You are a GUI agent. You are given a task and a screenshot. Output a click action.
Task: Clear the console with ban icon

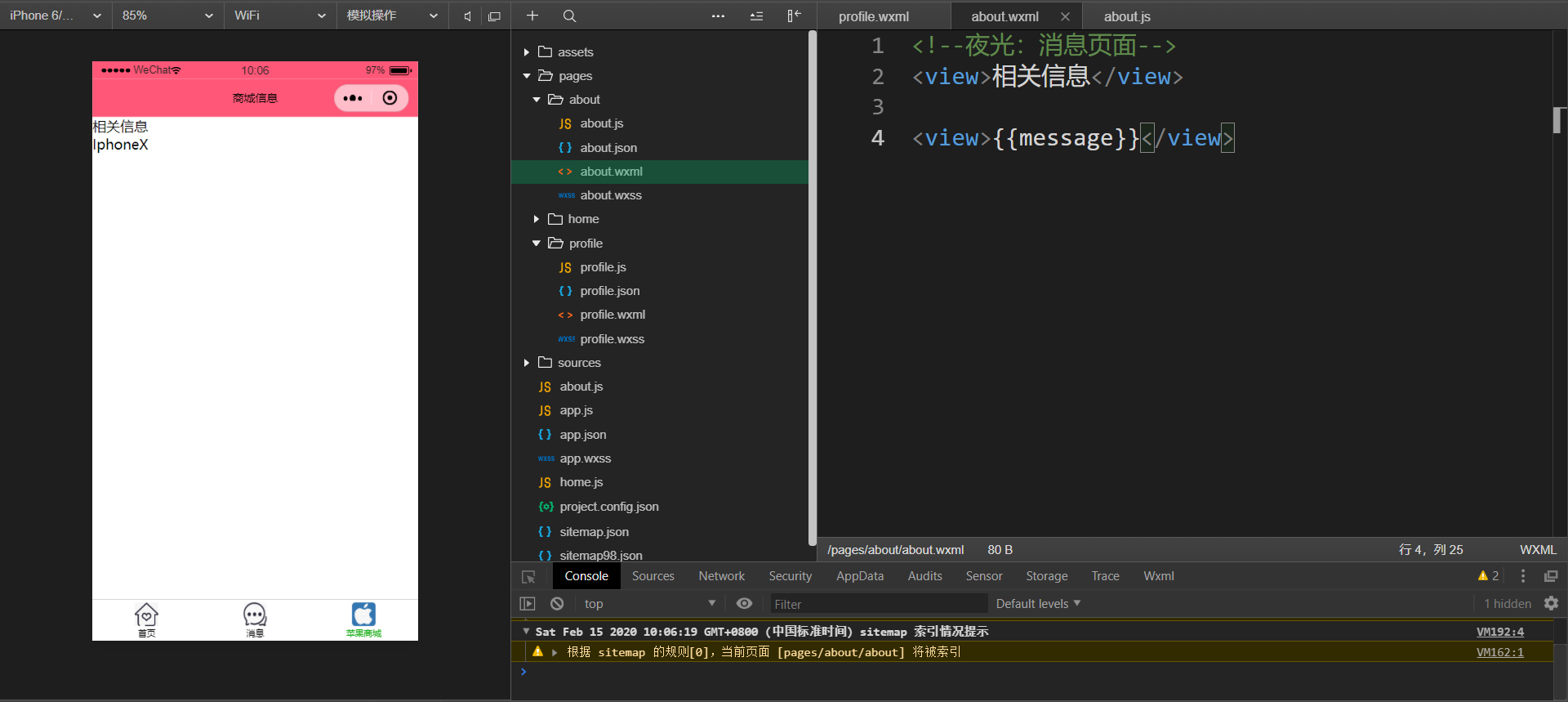(557, 604)
